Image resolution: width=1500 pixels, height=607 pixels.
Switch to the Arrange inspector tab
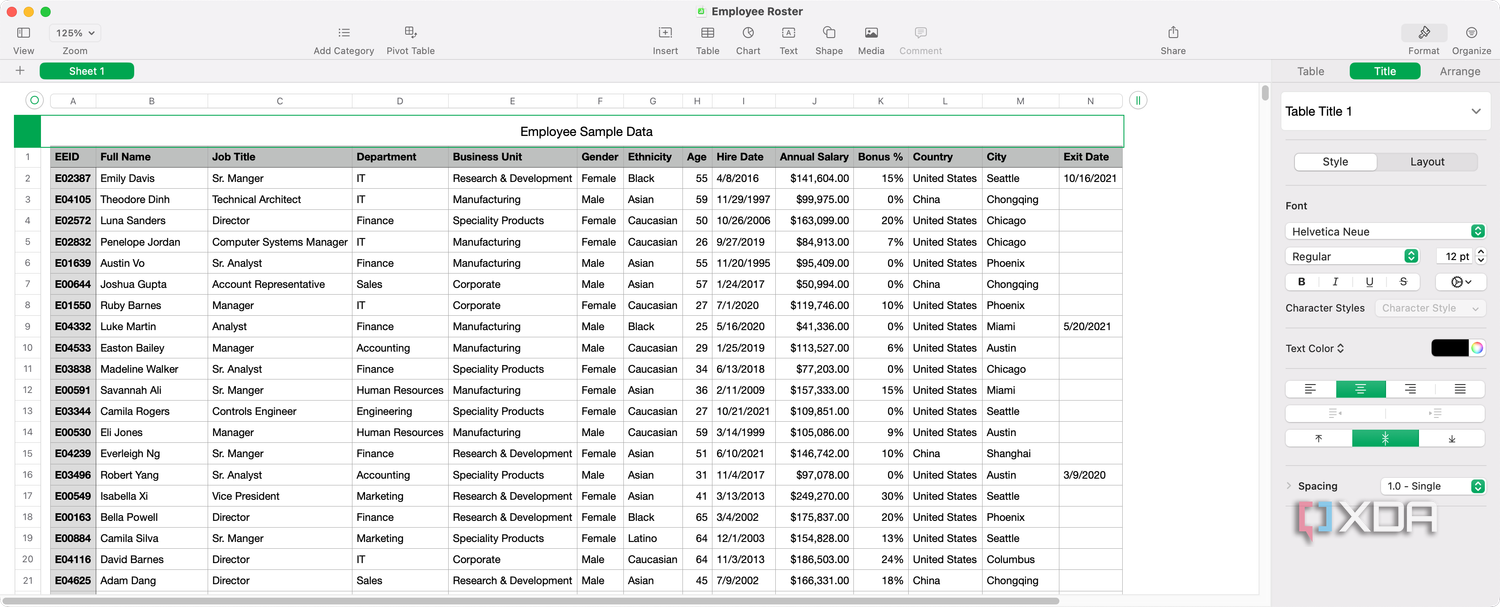[1460, 71]
